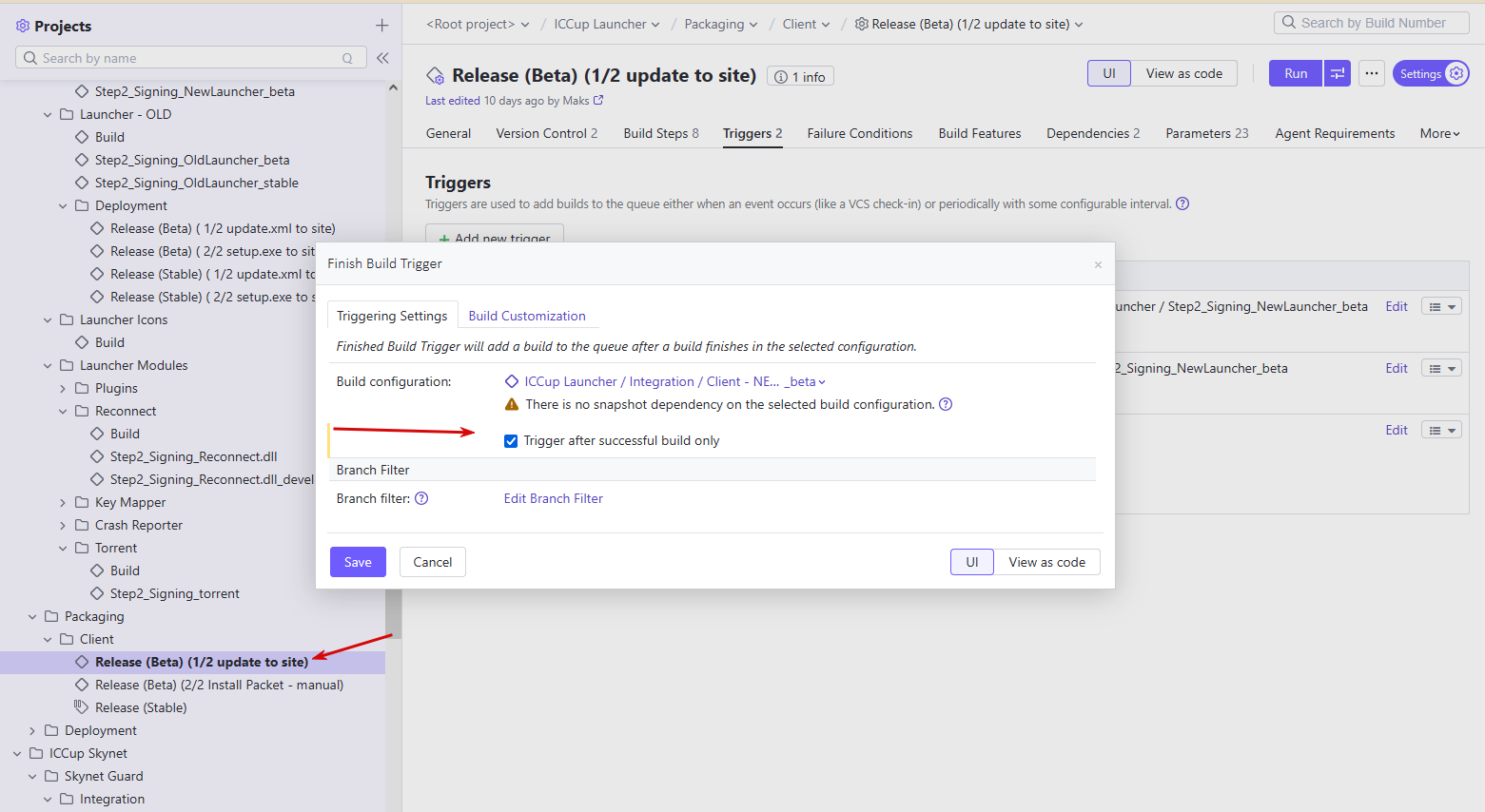Cancel the trigger dialog
This screenshot has height=812, width=1485.
(433, 562)
